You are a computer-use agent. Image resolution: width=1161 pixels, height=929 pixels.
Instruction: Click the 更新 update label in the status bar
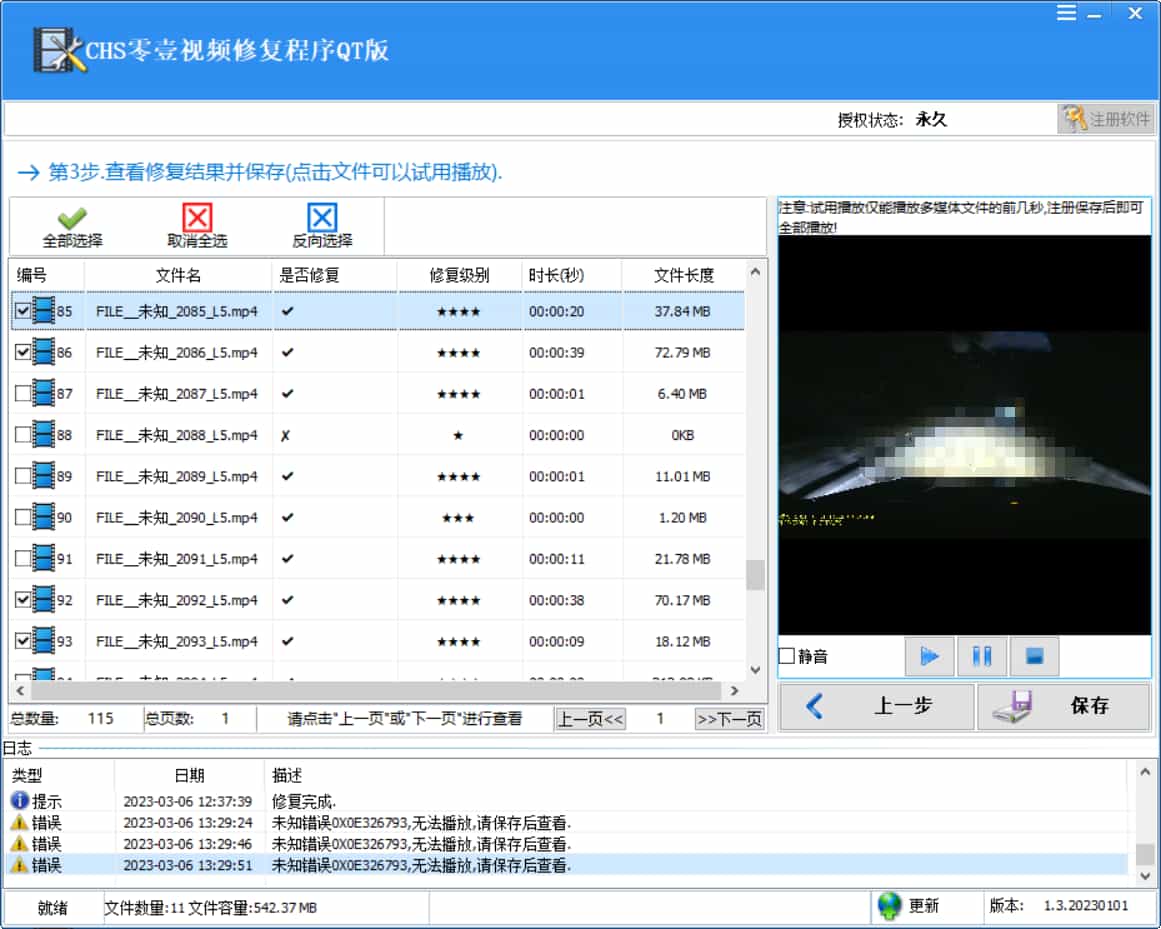pos(923,906)
